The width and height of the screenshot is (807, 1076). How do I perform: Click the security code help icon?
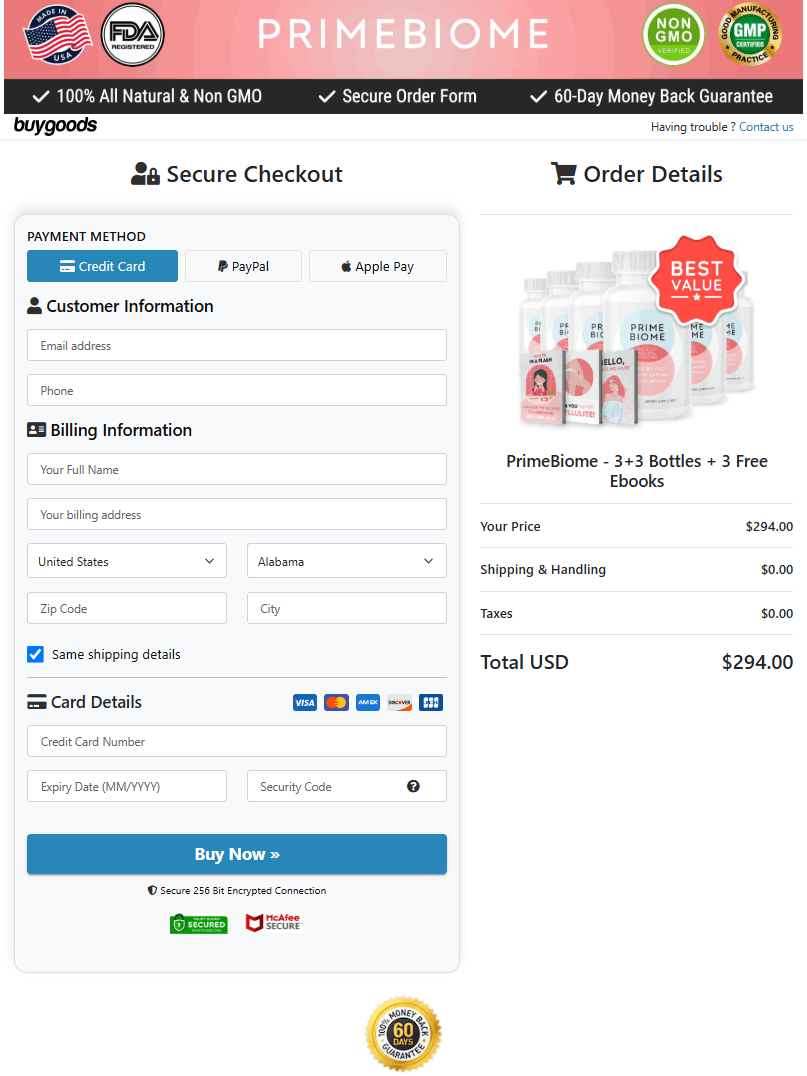tap(413, 786)
